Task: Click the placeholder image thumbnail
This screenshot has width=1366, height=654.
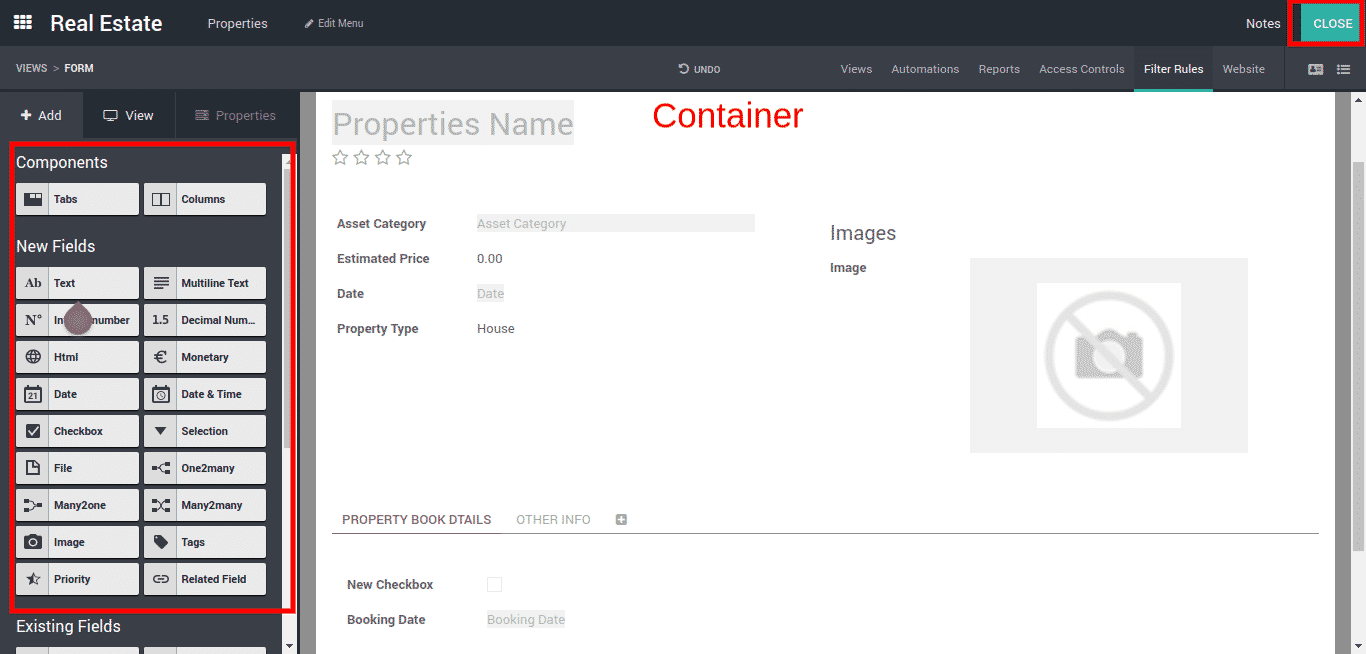Action: (x=1108, y=355)
